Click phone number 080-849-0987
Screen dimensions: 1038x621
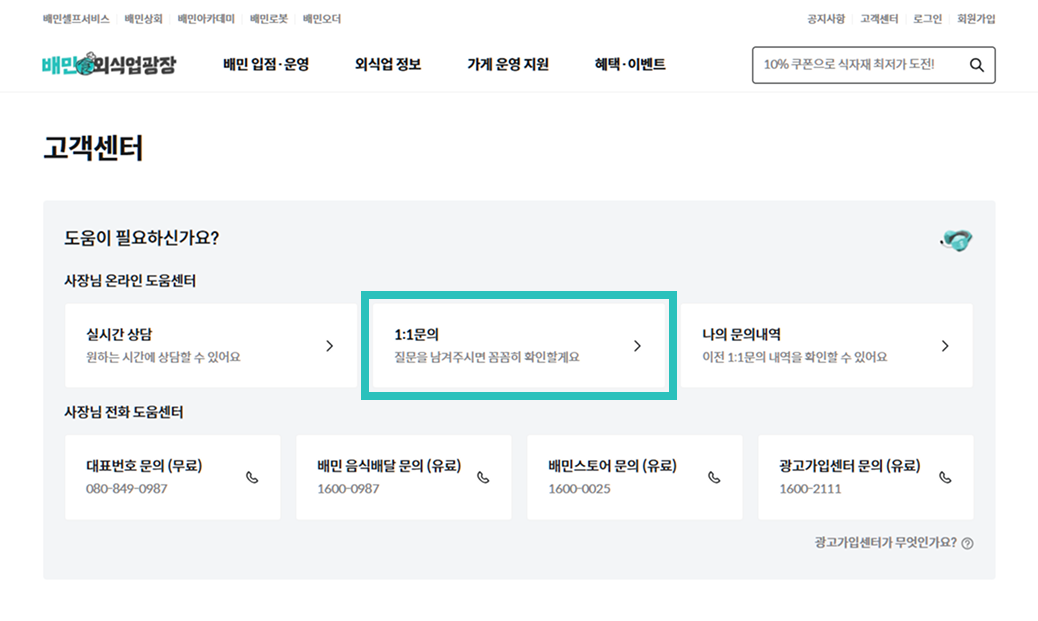126,489
